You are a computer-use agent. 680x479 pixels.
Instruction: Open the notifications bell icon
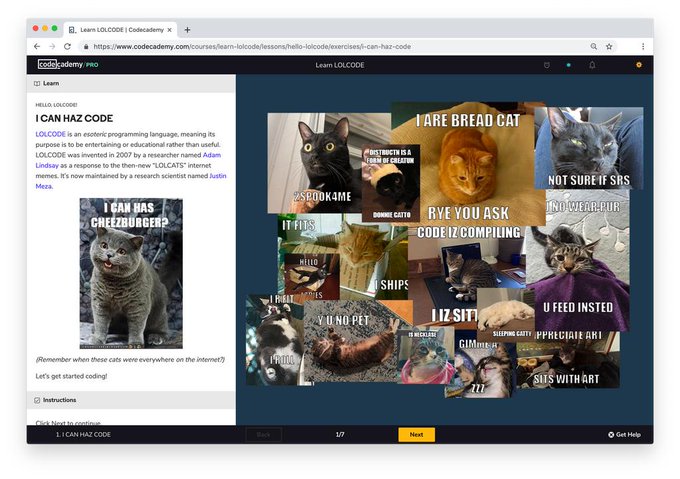click(592, 65)
